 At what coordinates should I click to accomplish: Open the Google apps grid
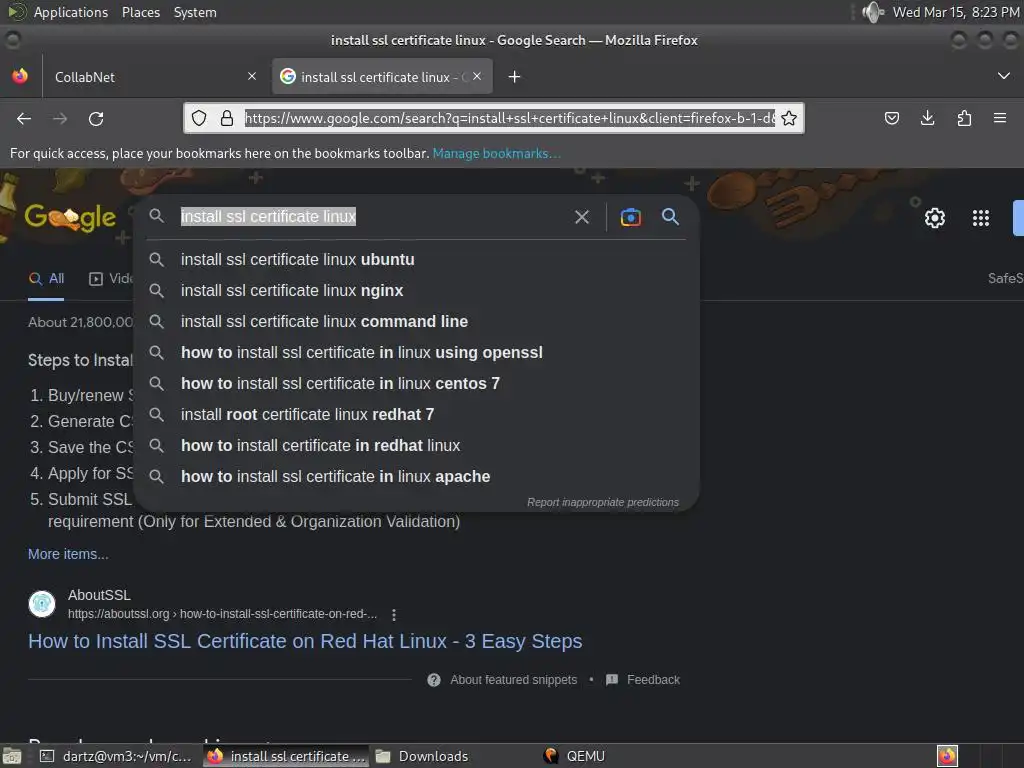coord(980,217)
